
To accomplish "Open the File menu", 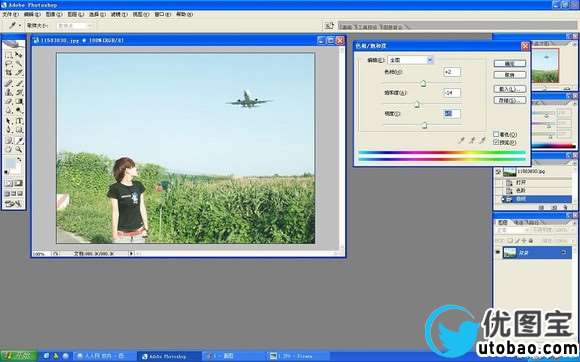I will 10,14.
